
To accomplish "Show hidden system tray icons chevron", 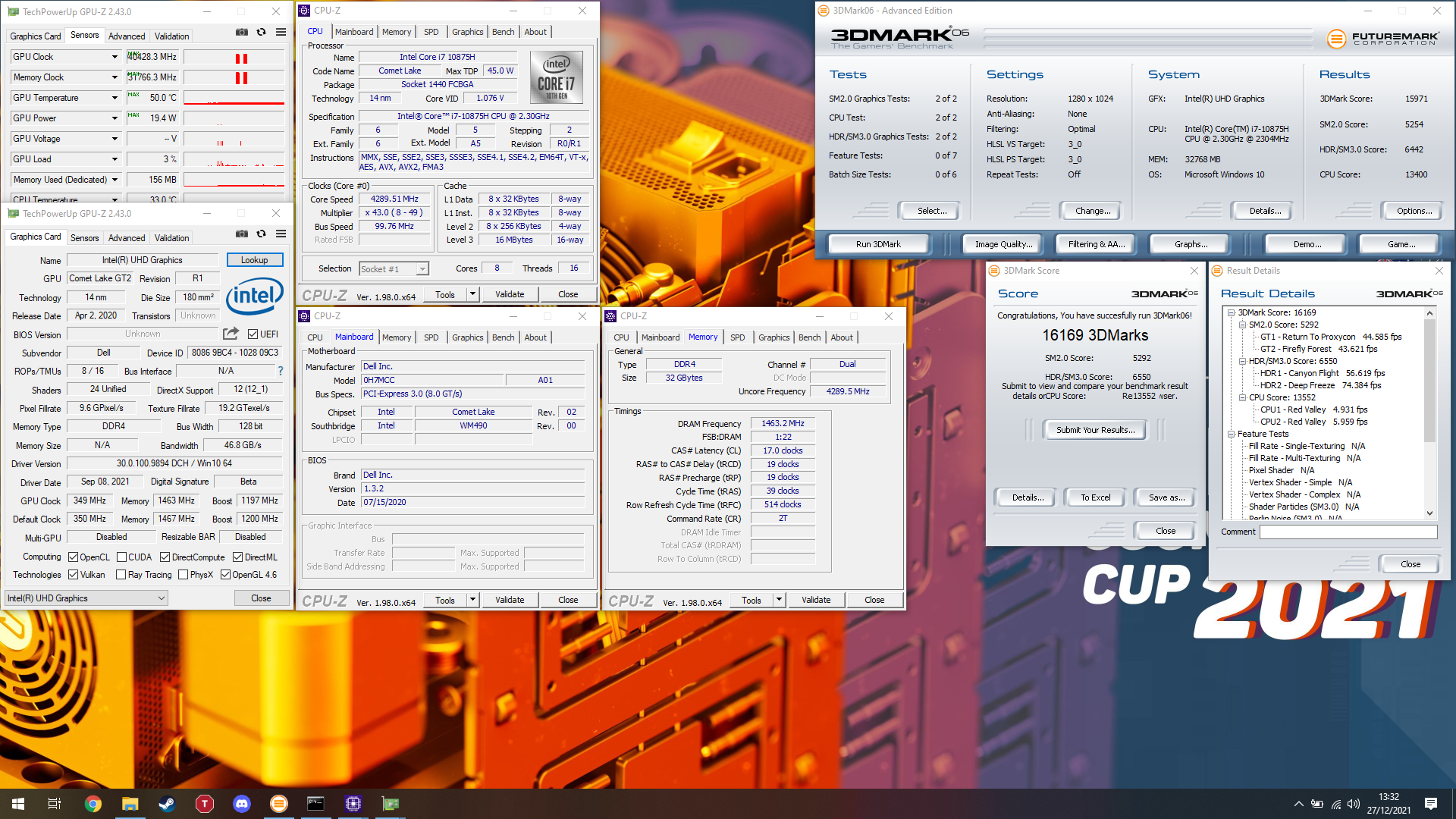I will pyautogui.click(x=1298, y=804).
